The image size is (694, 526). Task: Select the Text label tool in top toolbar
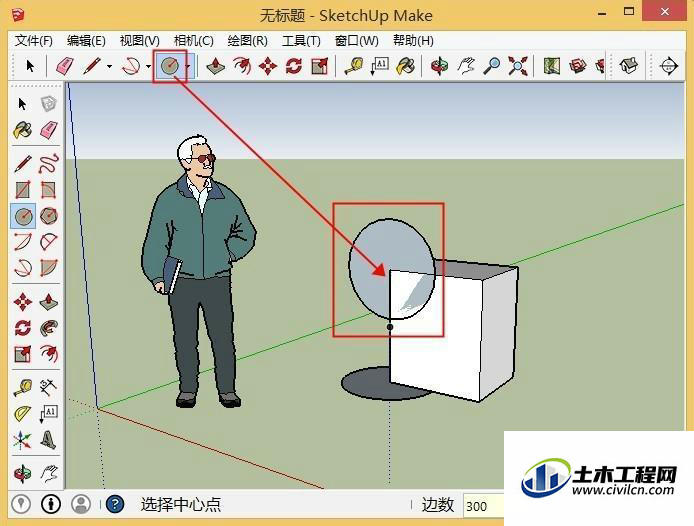379,66
